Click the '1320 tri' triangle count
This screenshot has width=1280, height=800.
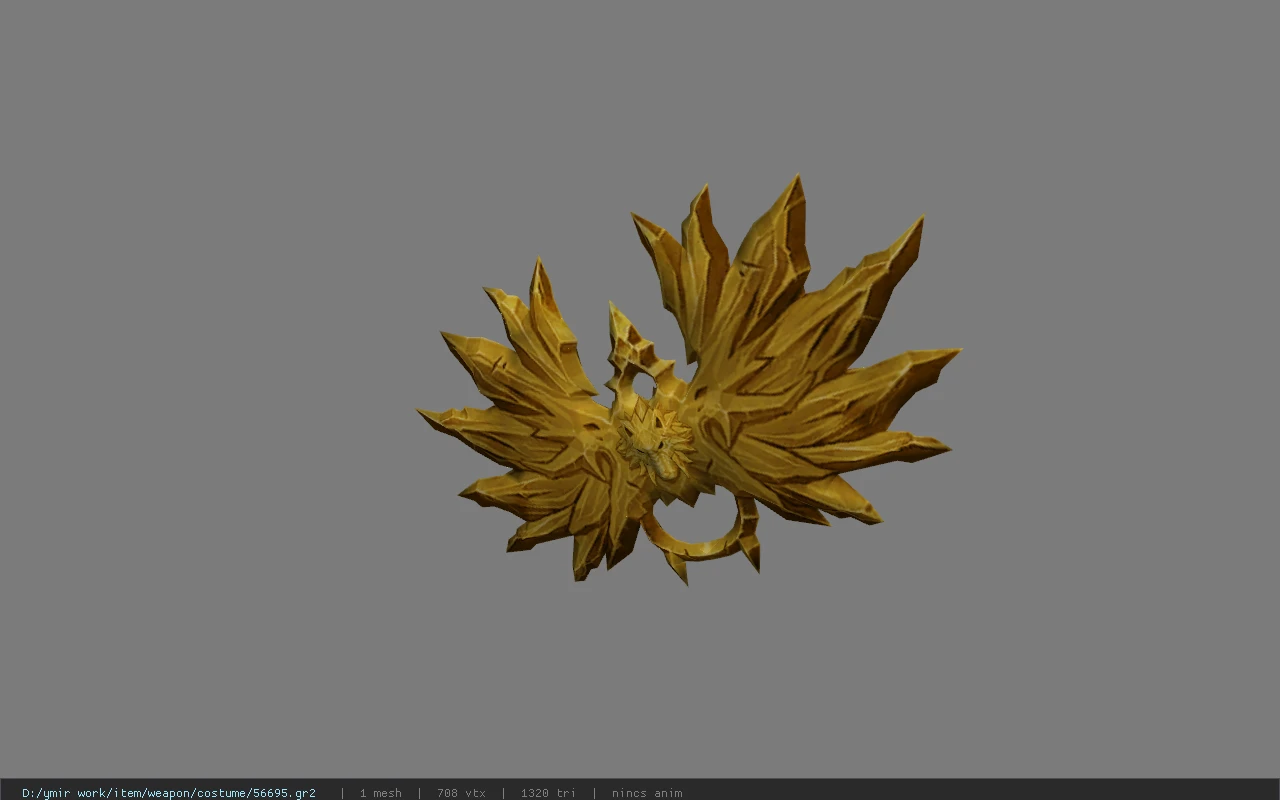tap(548, 793)
